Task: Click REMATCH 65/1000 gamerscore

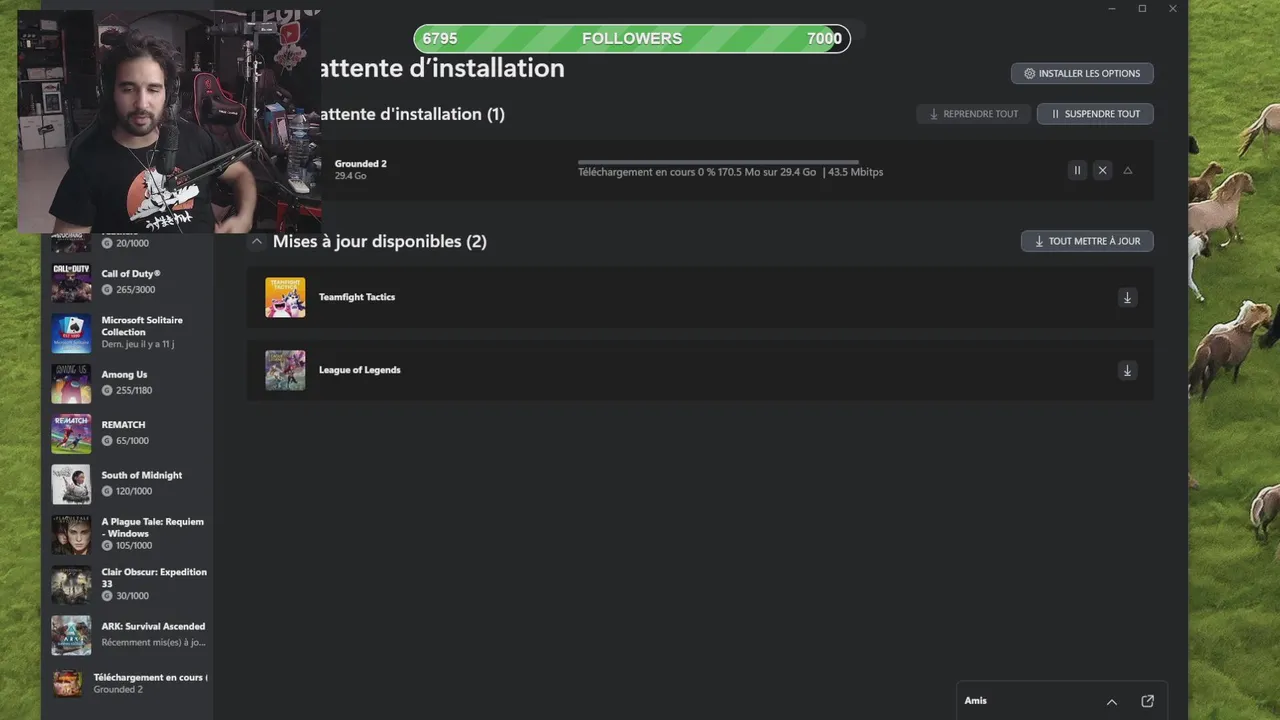Action: [x=125, y=440]
